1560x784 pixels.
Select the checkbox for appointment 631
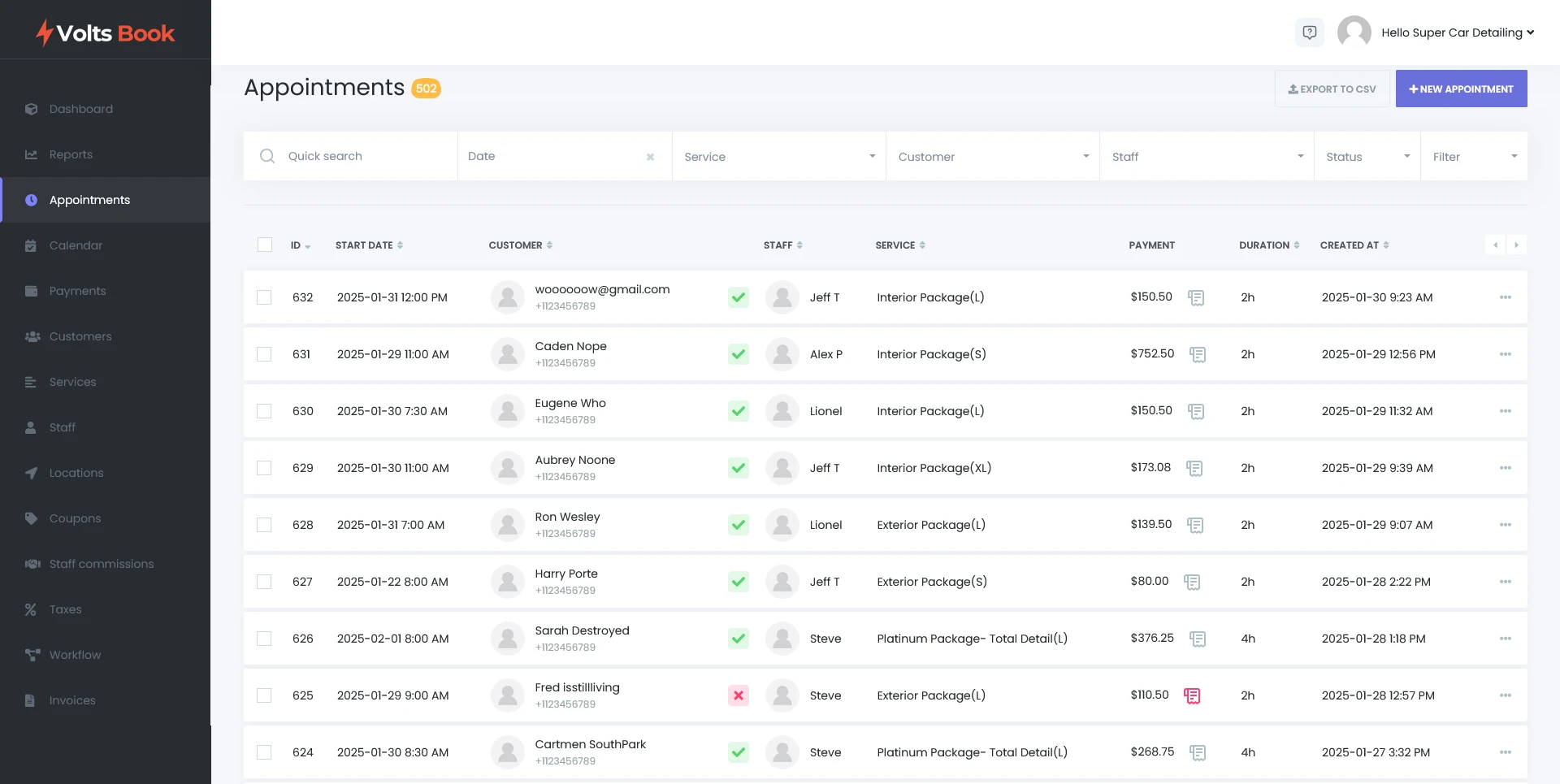(264, 354)
